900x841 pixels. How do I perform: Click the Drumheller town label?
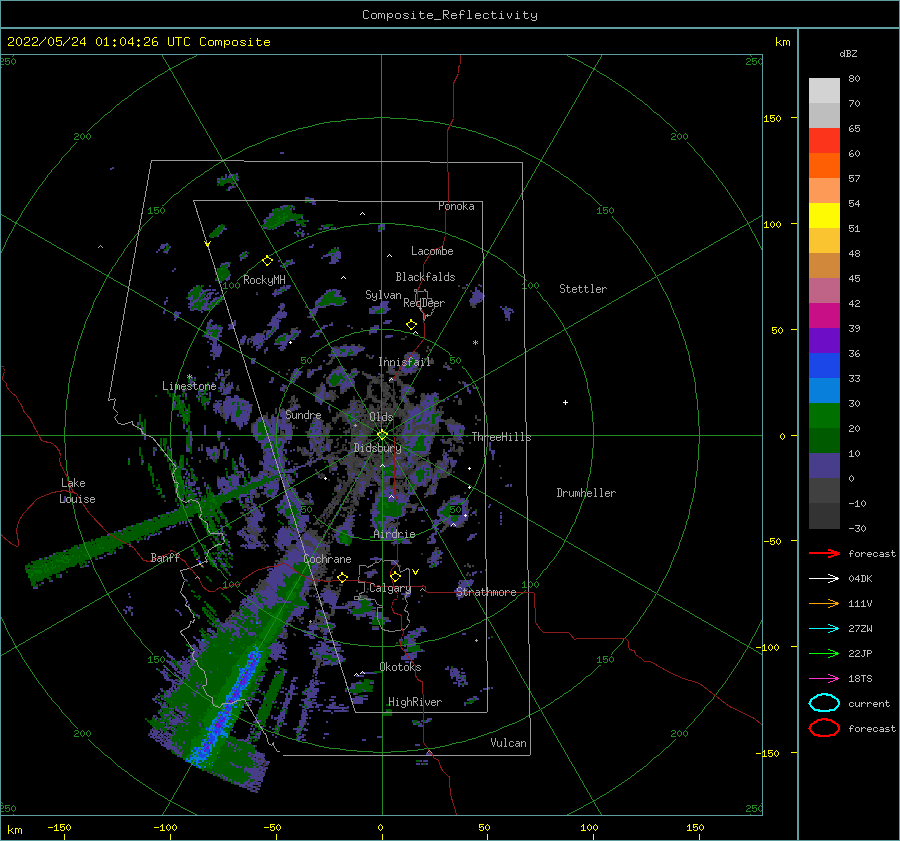tap(586, 493)
